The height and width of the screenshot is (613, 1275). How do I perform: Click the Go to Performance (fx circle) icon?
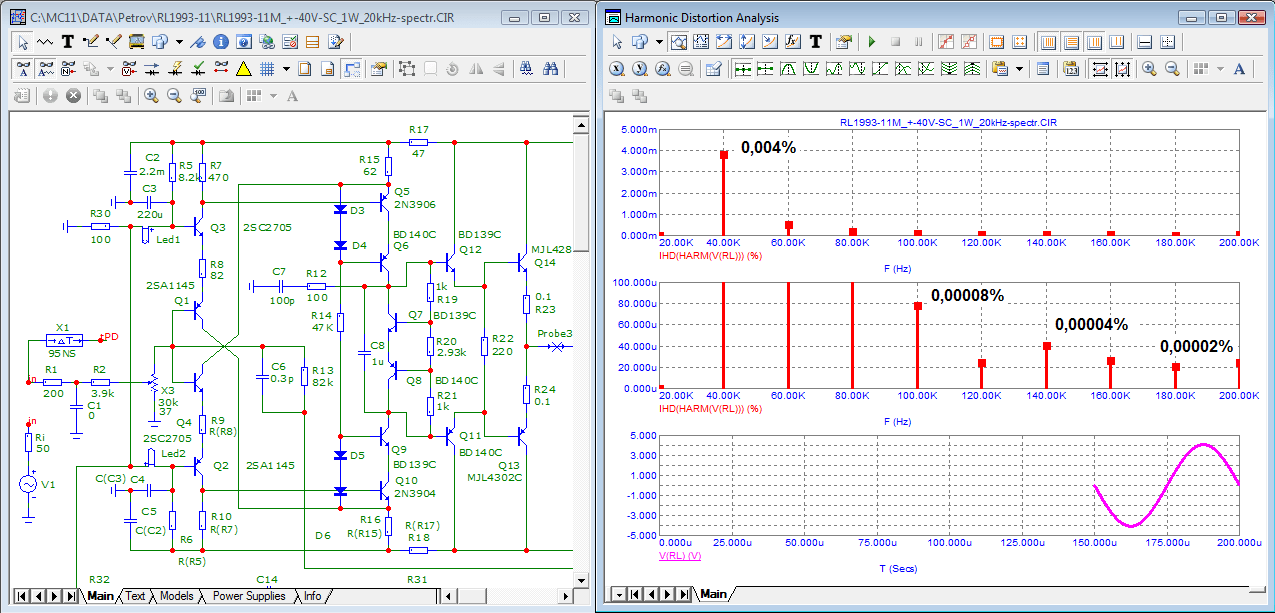click(662, 69)
